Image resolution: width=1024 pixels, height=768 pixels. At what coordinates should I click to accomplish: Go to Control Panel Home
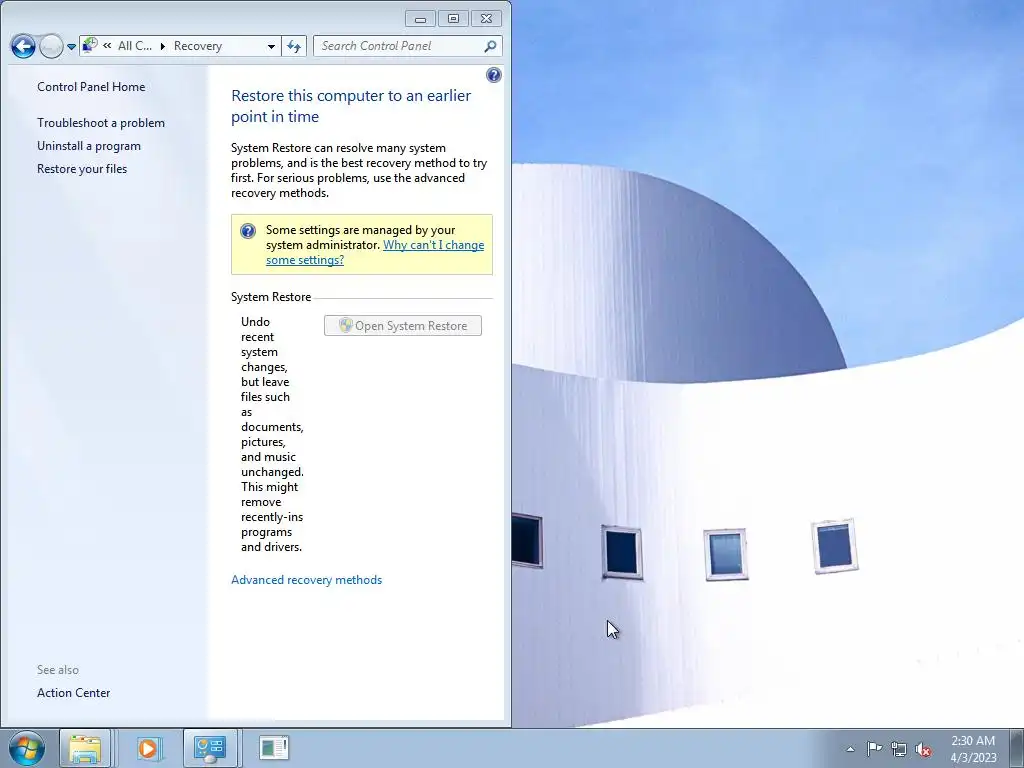[91, 87]
